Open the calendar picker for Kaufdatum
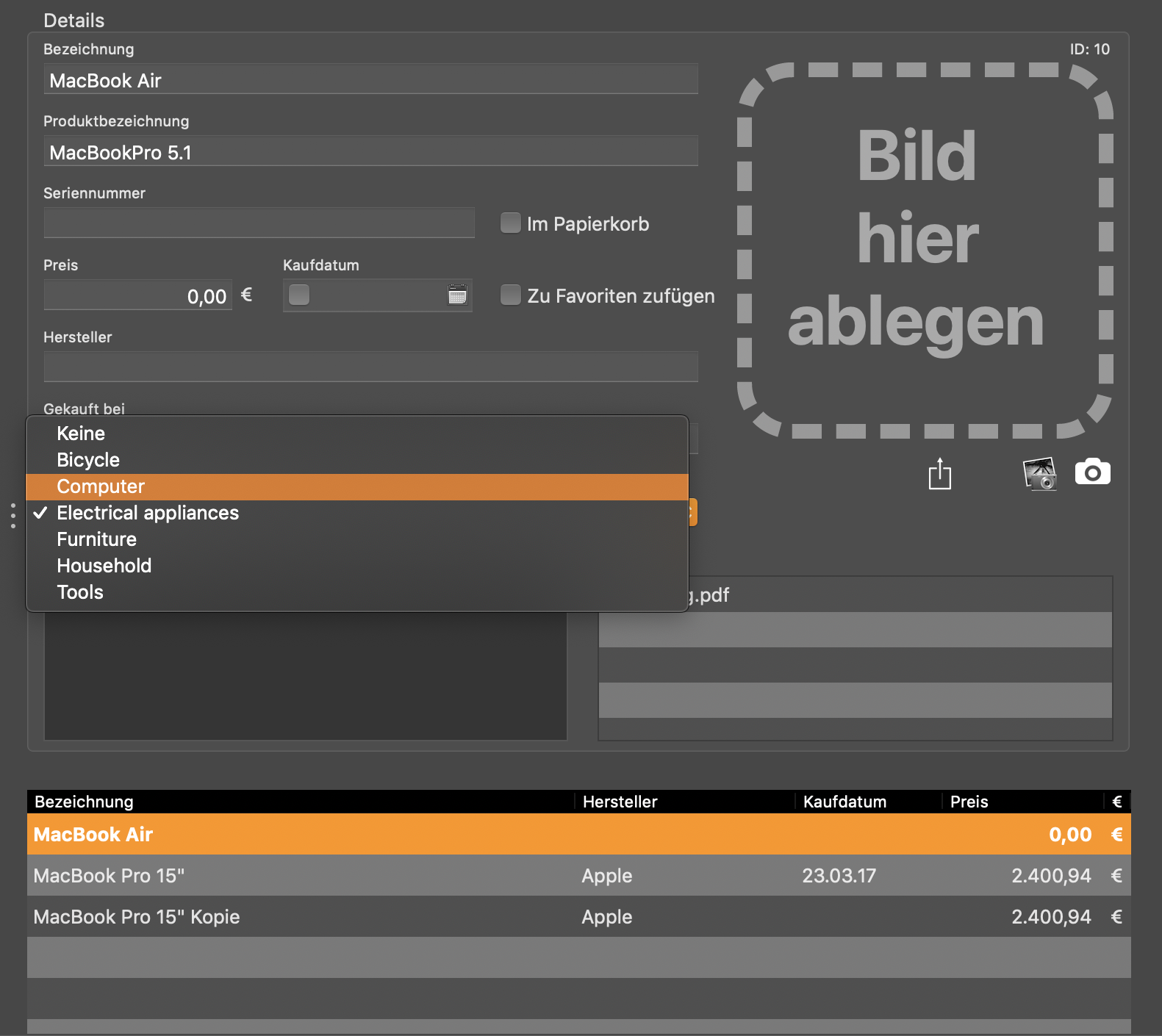The width and height of the screenshot is (1162, 1036). point(457,295)
